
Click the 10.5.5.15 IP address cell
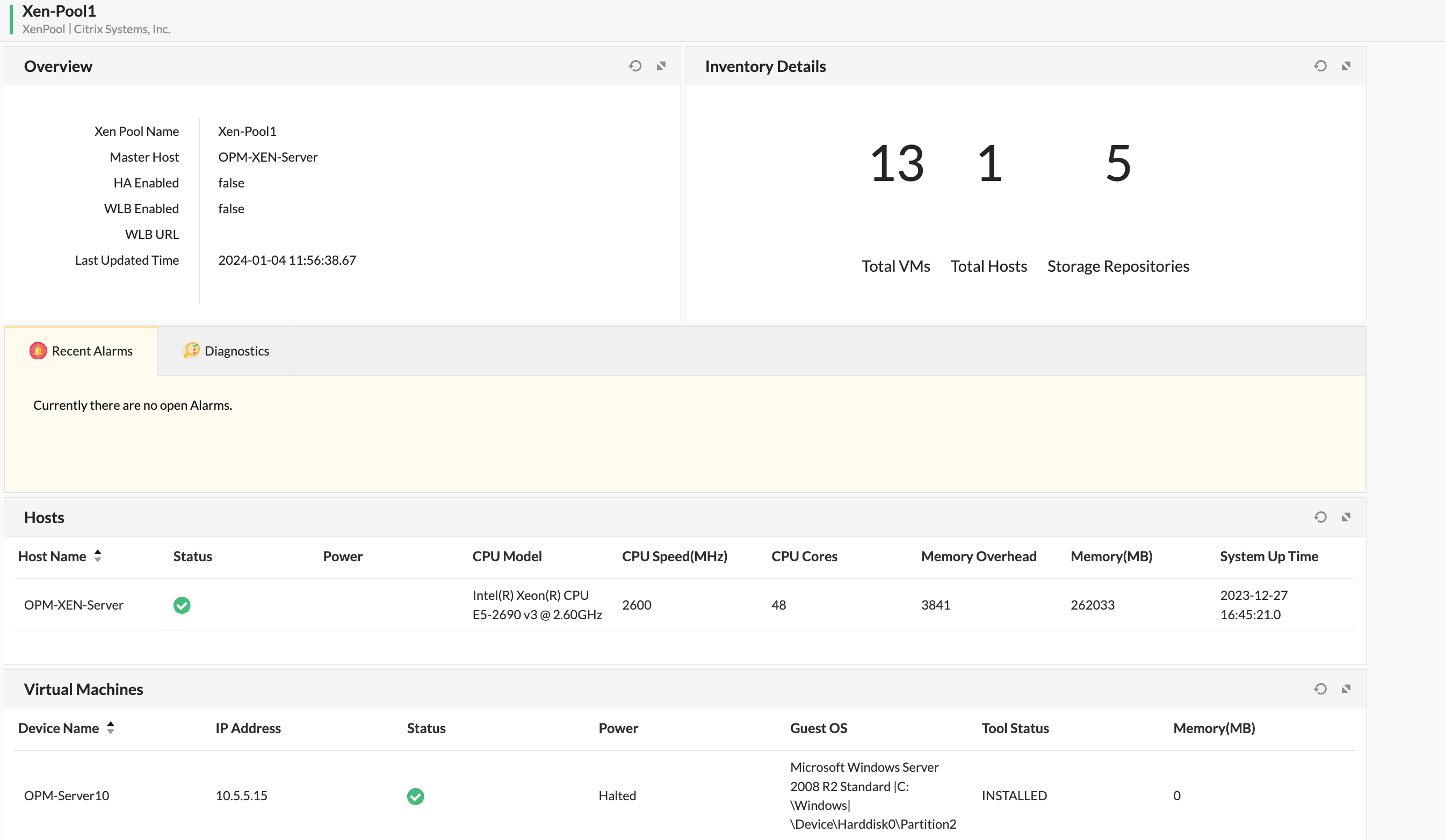(x=241, y=796)
